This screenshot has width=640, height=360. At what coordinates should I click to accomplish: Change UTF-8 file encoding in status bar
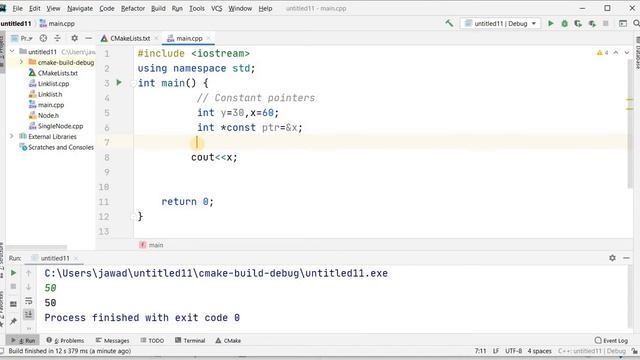click(x=513, y=351)
